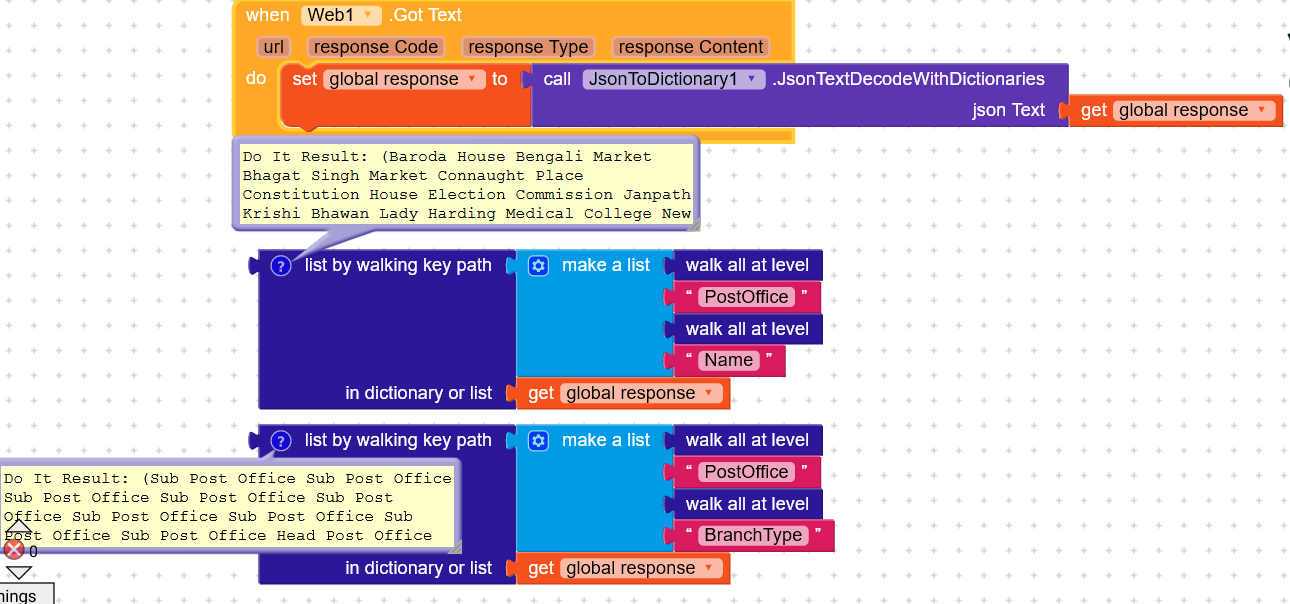Open the mutator gear on the bottom make a list block
Screen dimensions: 1290x604
click(x=538, y=440)
